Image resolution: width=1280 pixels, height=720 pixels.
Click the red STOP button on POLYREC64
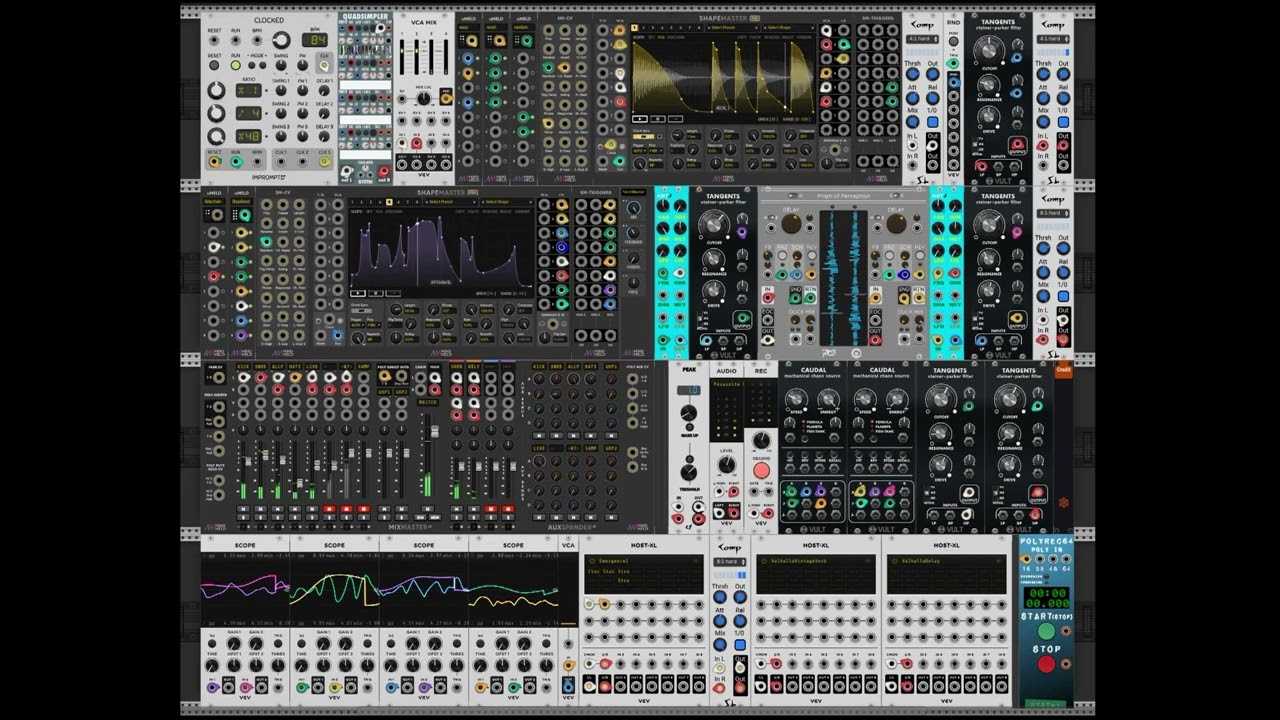pyautogui.click(x=1046, y=664)
